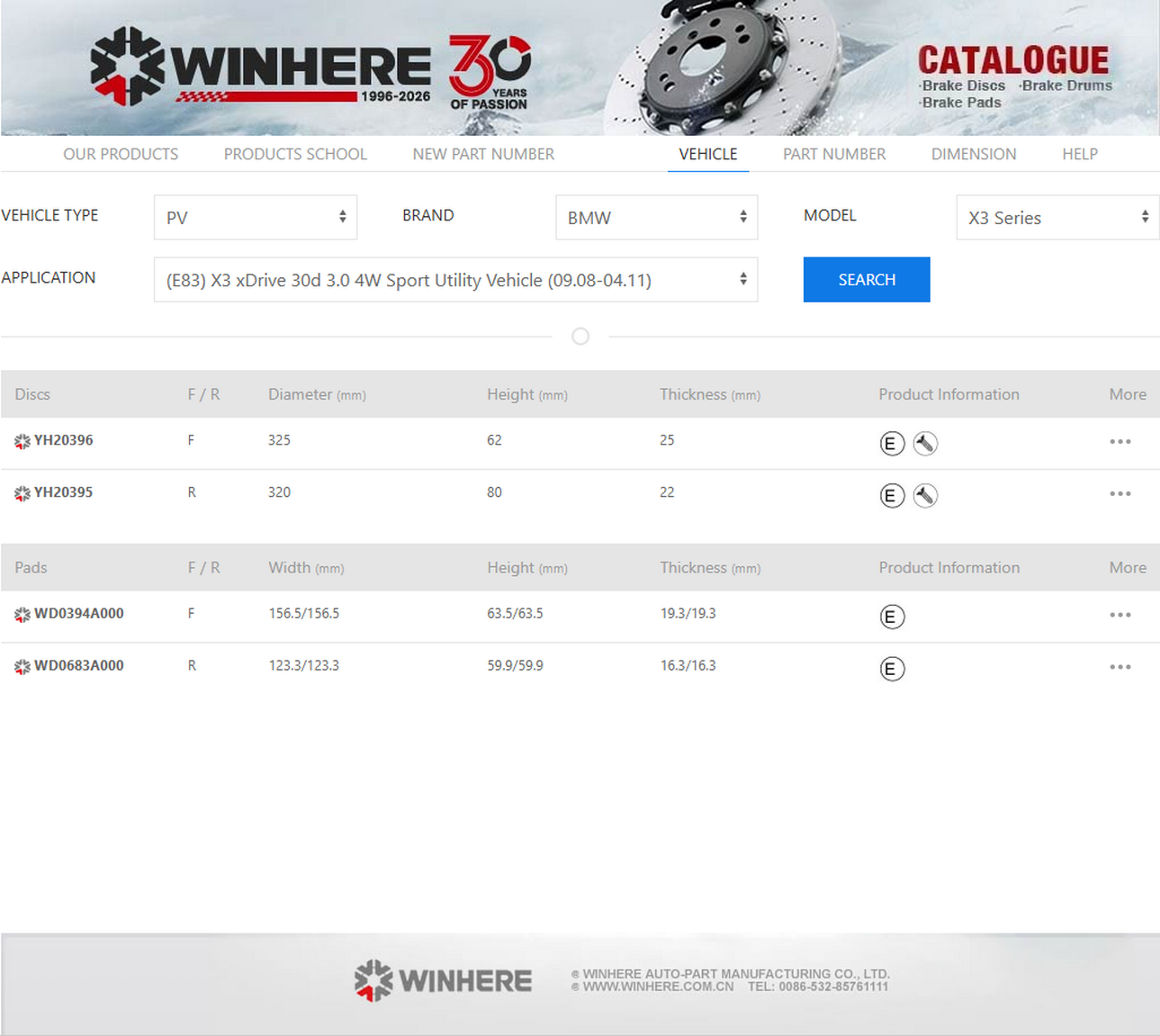Click the disc thickness value 22
This screenshot has height=1036, width=1160.
(x=667, y=492)
